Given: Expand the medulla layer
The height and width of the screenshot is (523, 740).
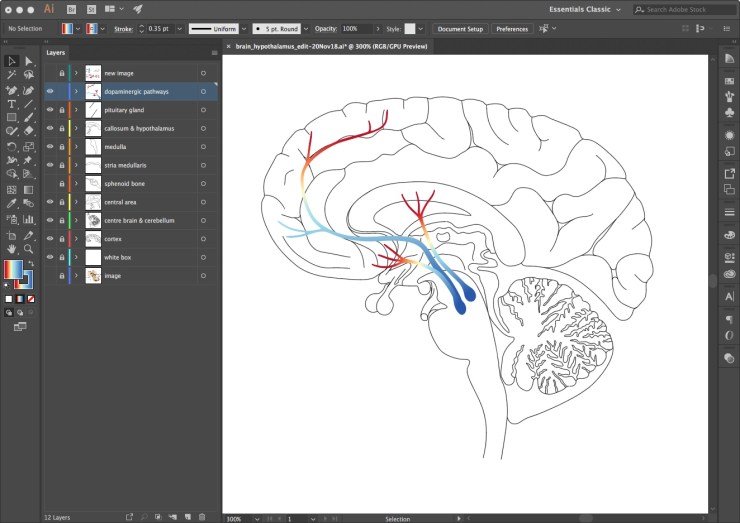Looking at the screenshot, I should [x=76, y=146].
